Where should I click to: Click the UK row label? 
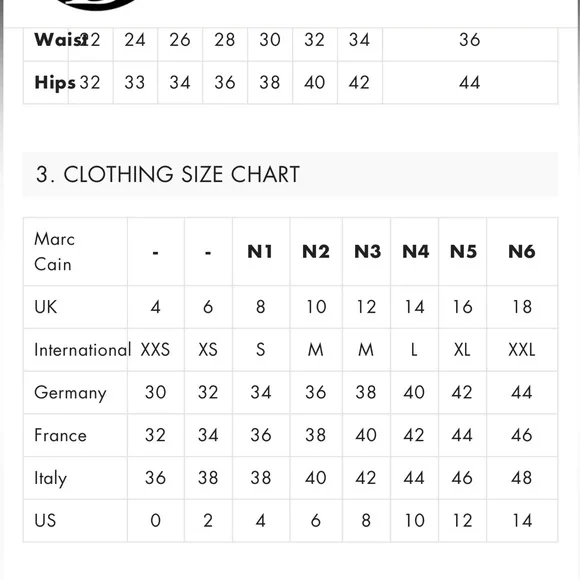[x=45, y=307]
